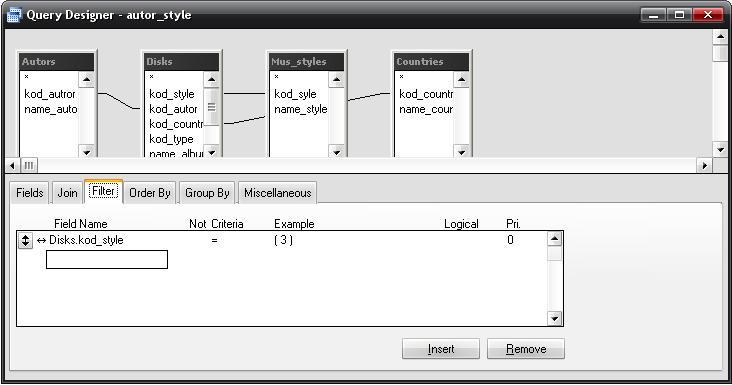This screenshot has height=385, width=732.
Task: Click the table pane's horizontal scroll left arrow
Action: [x=12, y=165]
